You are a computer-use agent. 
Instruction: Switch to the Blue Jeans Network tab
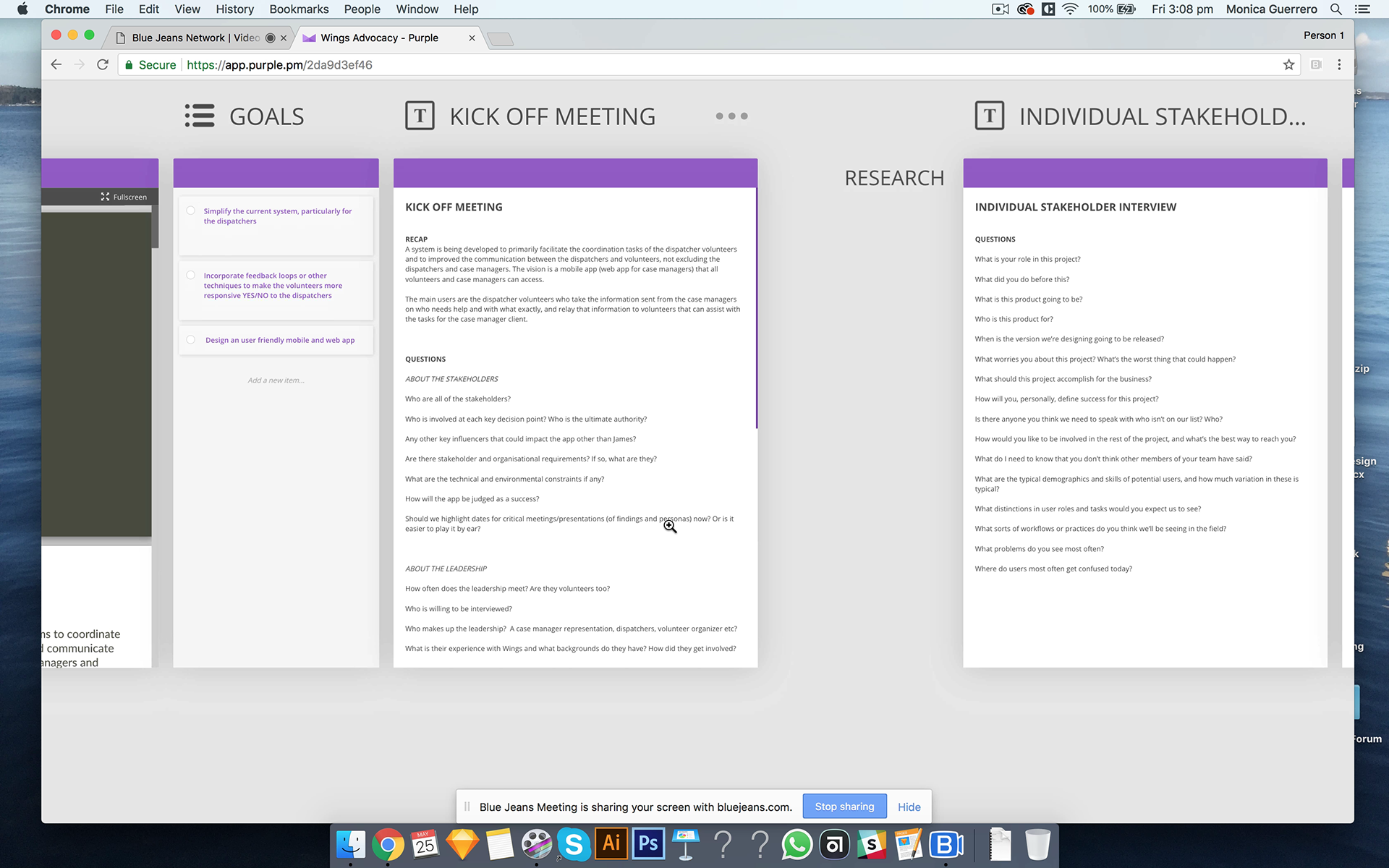pyautogui.click(x=195, y=38)
